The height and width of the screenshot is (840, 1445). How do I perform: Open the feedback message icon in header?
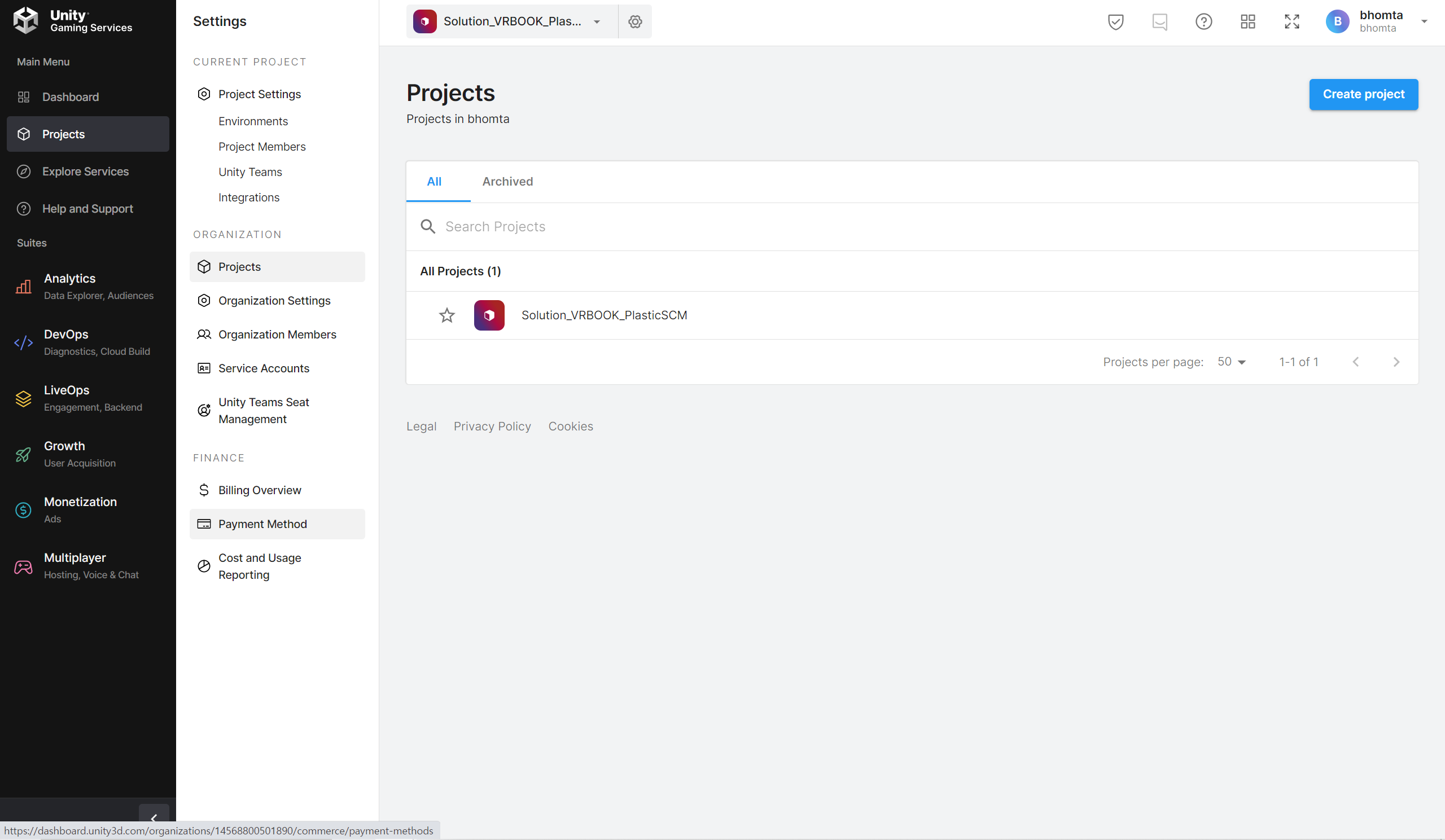tap(1159, 22)
